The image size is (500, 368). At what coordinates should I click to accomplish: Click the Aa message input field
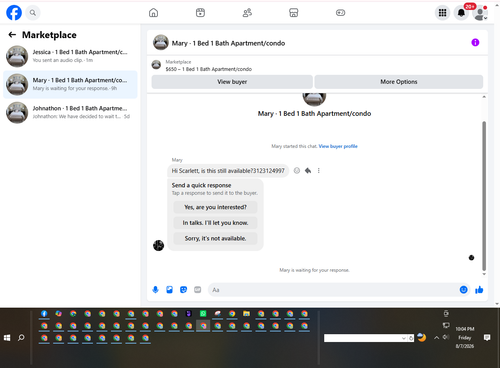pyautogui.click(x=333, y=290)
